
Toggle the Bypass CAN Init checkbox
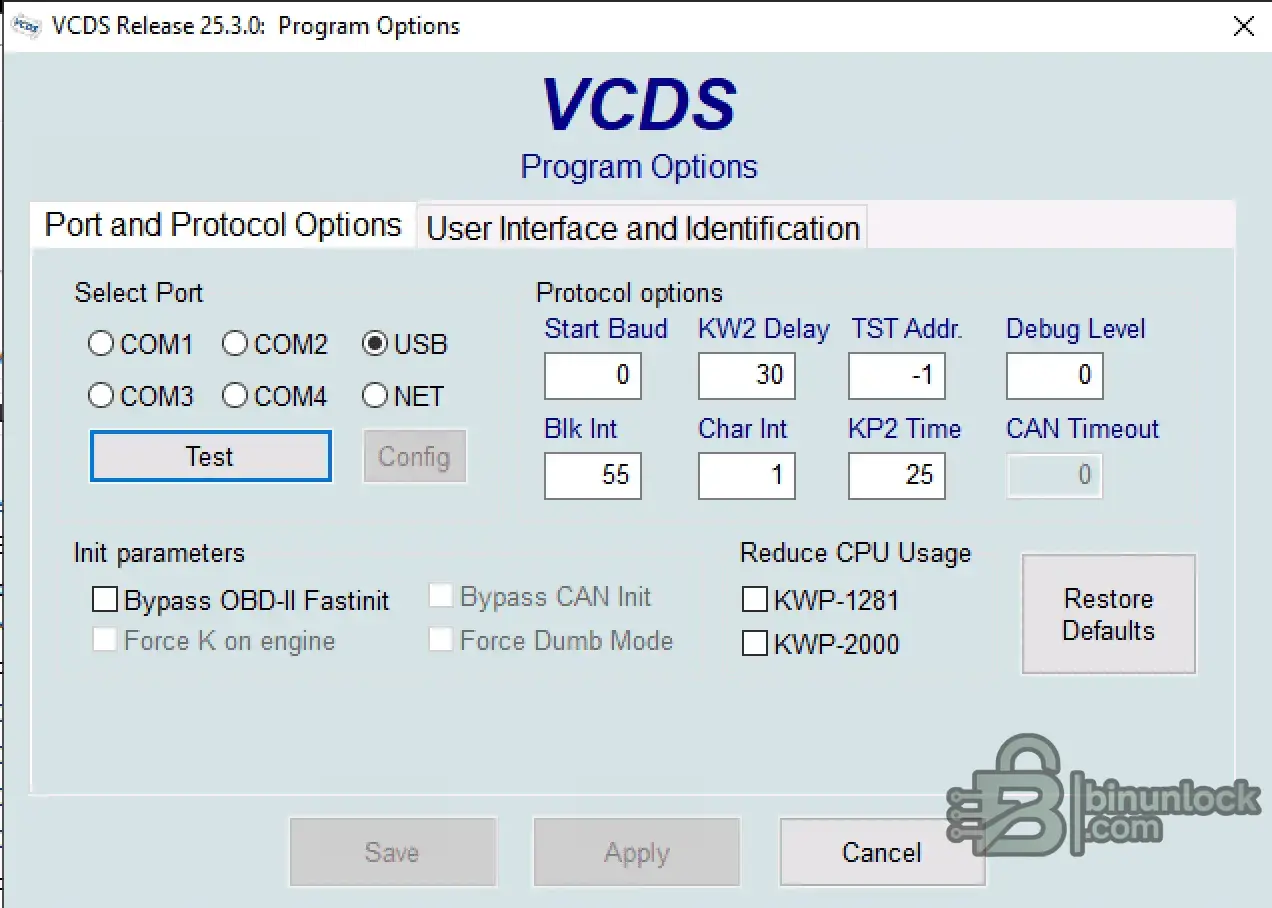coord(441,597)
